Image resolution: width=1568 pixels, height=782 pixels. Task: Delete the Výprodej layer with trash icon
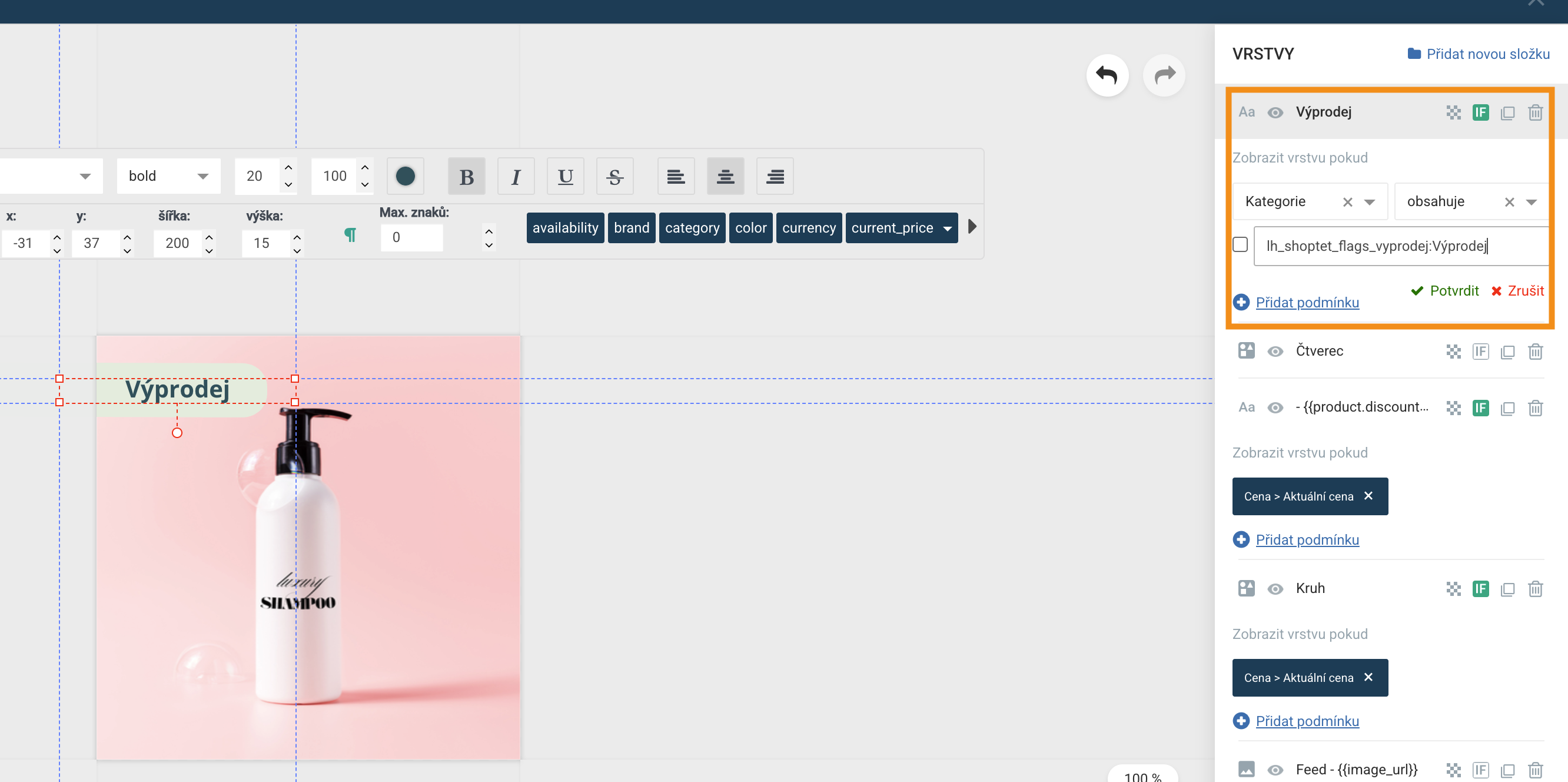(x=1534, y=112)
